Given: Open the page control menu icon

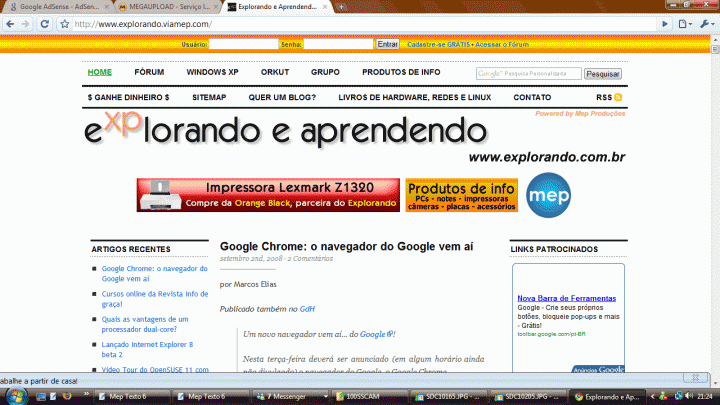Looking at the screenshot, I should point(685,24).
